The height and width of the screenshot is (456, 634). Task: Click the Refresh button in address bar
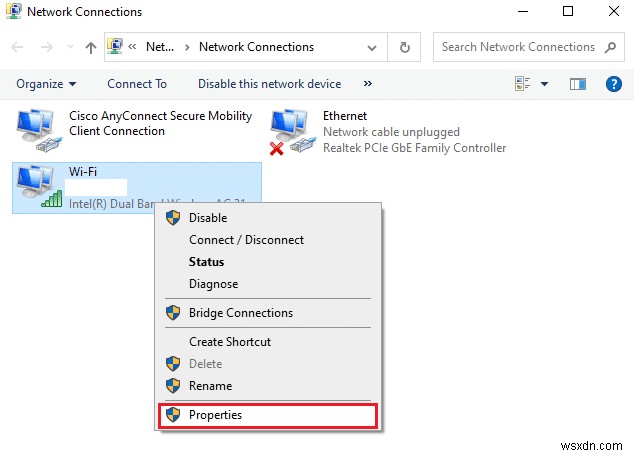coord(404,47)
